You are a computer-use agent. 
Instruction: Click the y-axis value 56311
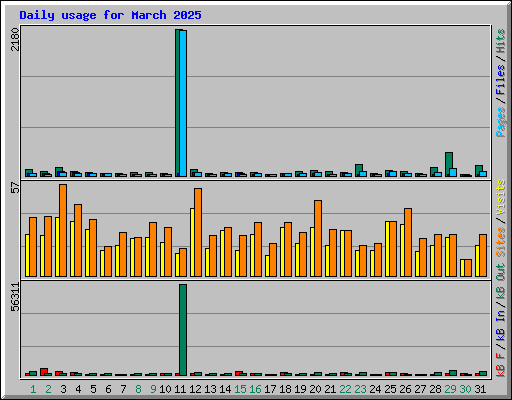(15, 296)
